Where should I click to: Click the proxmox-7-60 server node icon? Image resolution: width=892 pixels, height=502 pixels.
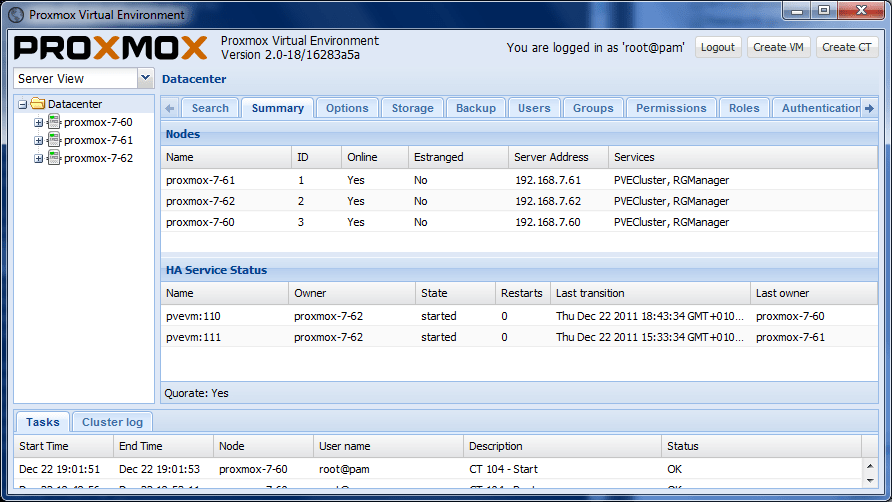click(x=54, y=122)
